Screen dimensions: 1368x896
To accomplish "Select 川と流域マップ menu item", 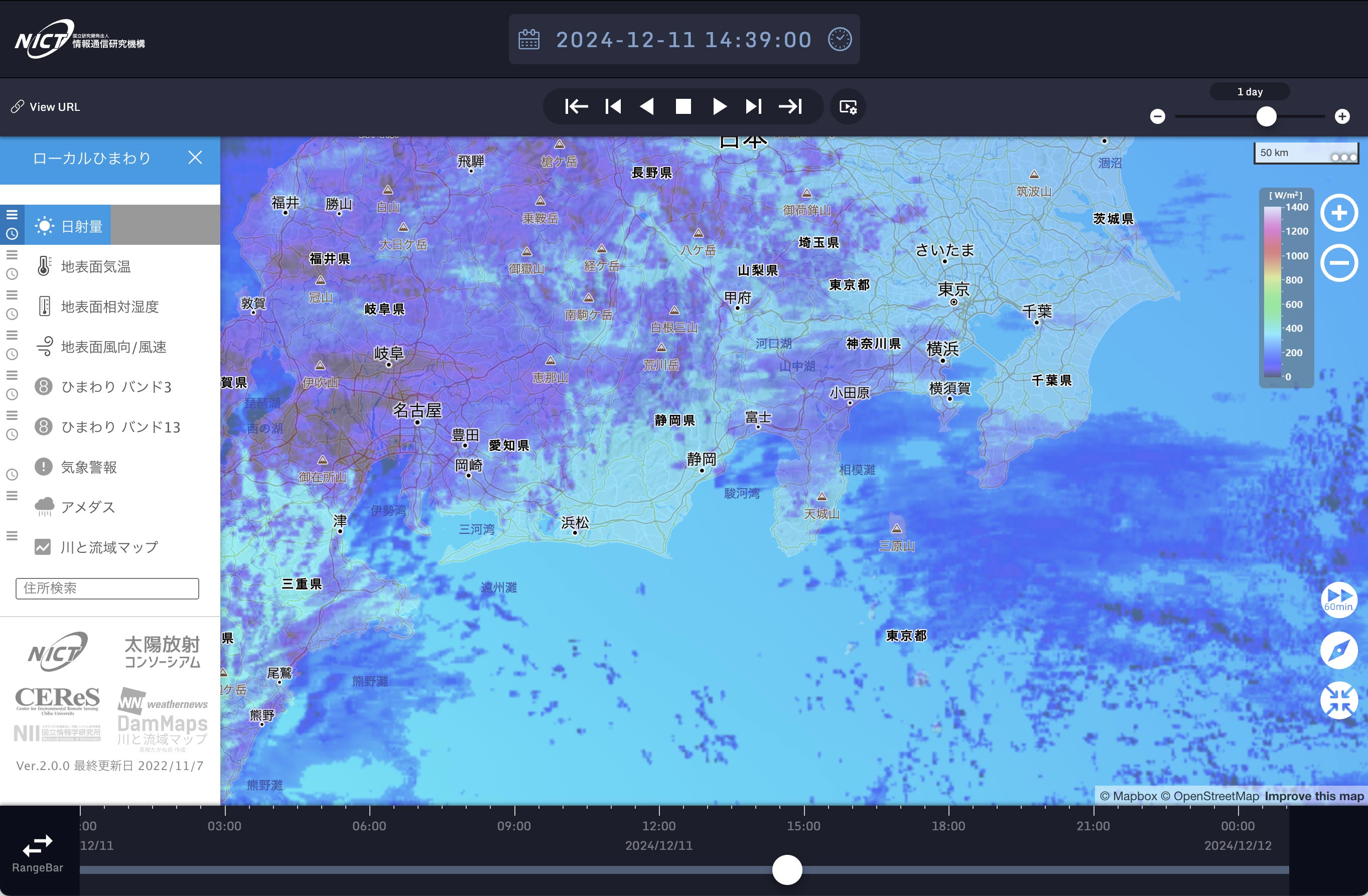I will coord(108,547).
